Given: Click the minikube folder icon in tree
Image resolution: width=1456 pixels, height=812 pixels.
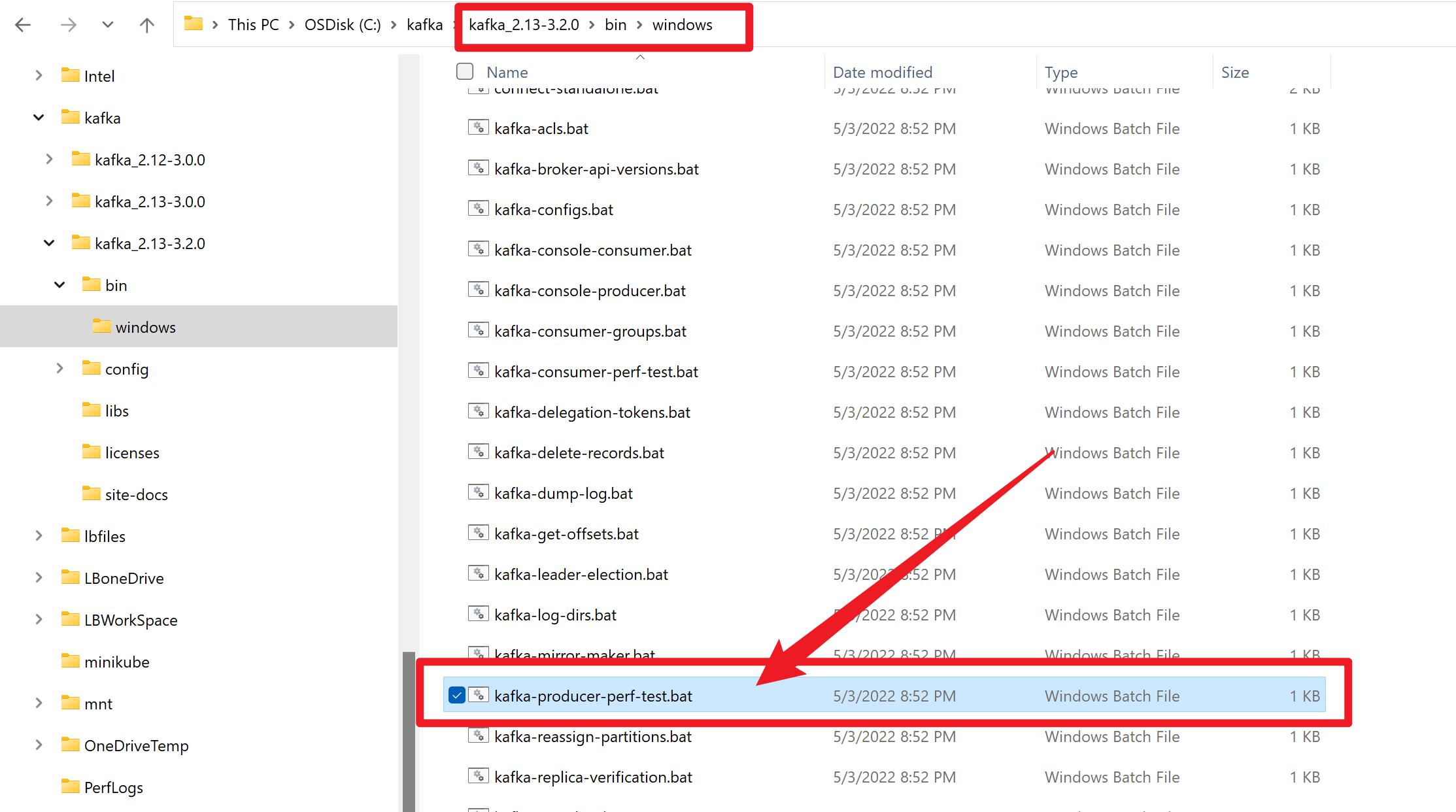Looking at the screenshot, I should click(x=70, y=661).
